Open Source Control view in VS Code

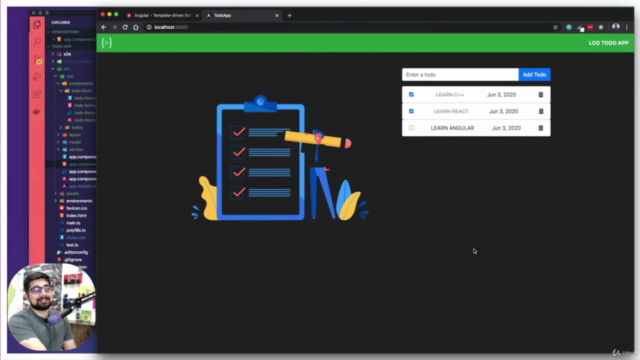[x=37, y=60]
